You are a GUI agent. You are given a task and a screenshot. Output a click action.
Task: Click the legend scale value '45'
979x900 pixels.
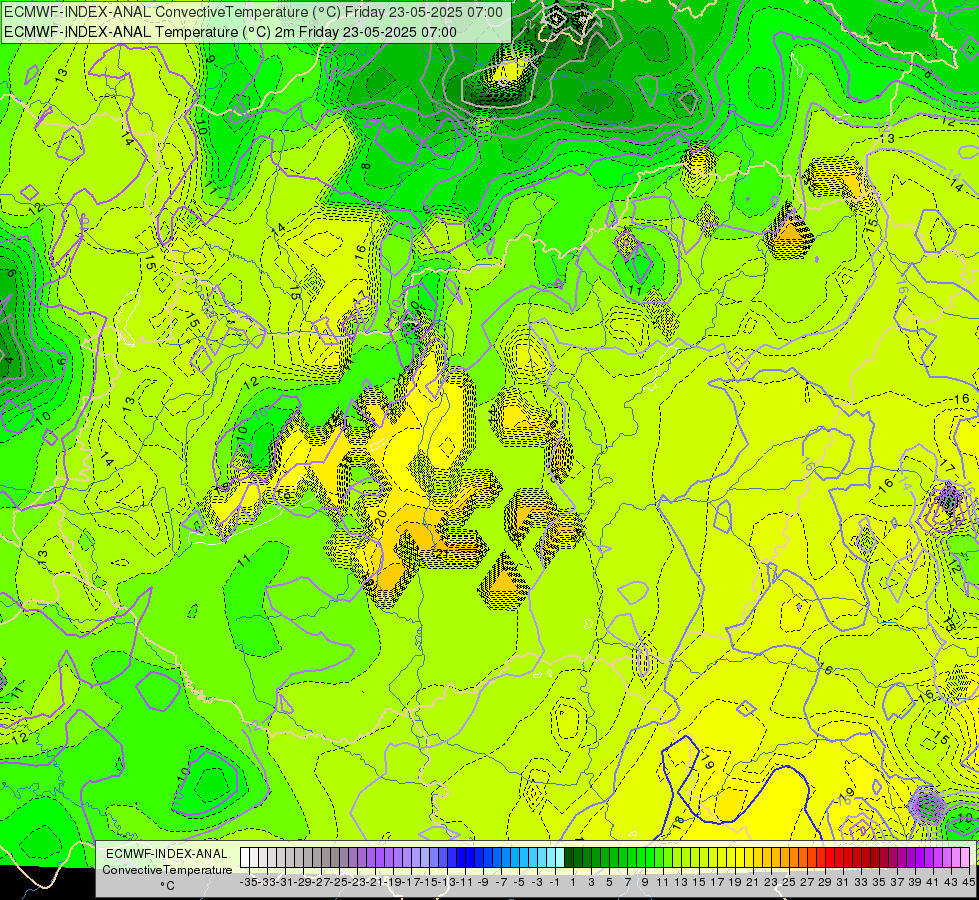tap(968, 882)
